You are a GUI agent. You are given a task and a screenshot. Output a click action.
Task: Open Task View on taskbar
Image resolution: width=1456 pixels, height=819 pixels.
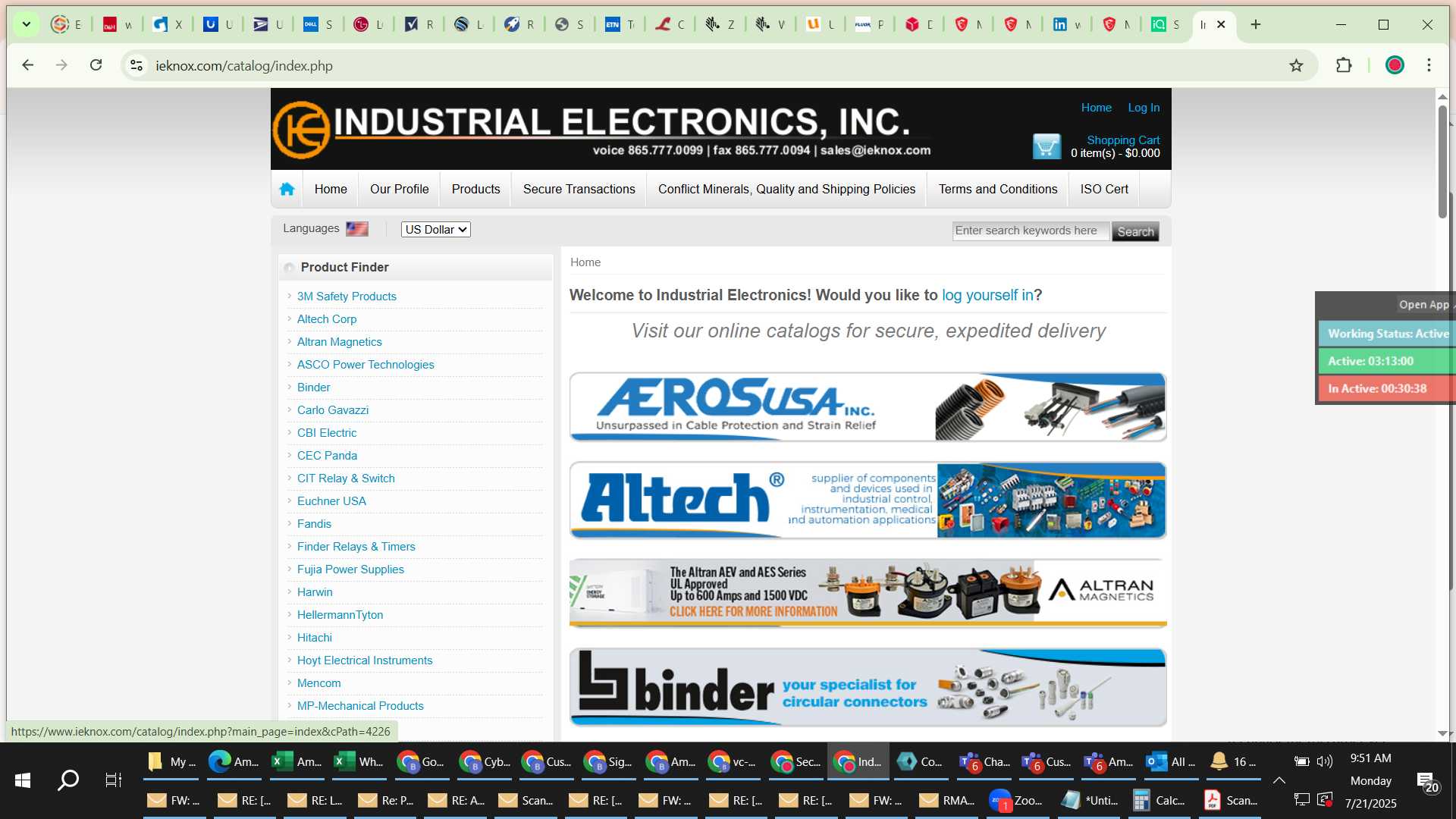coord(113,780)
